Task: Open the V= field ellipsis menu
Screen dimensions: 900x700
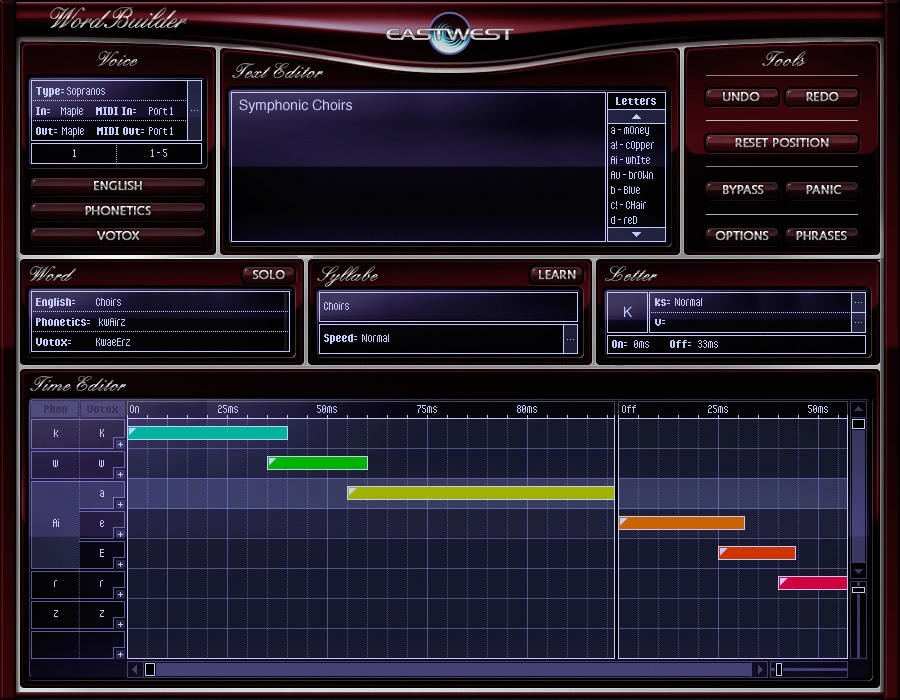Action: [858, 322]
